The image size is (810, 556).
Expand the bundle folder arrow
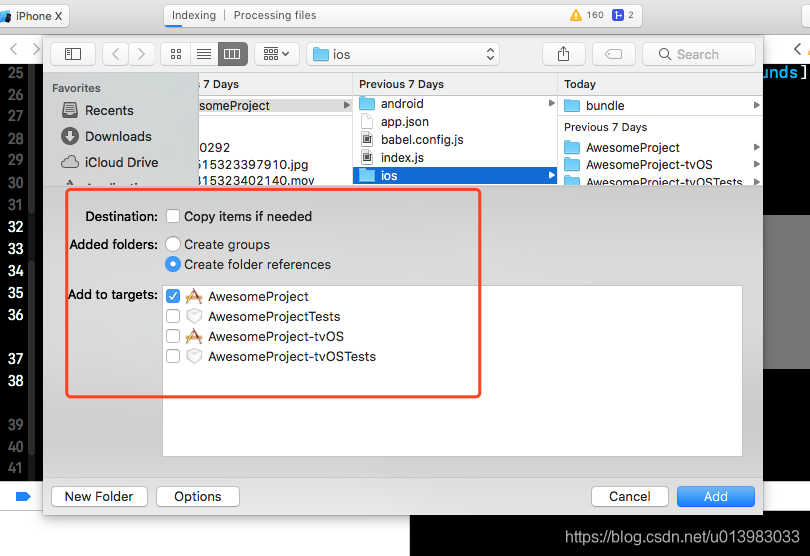click(757, 105)
